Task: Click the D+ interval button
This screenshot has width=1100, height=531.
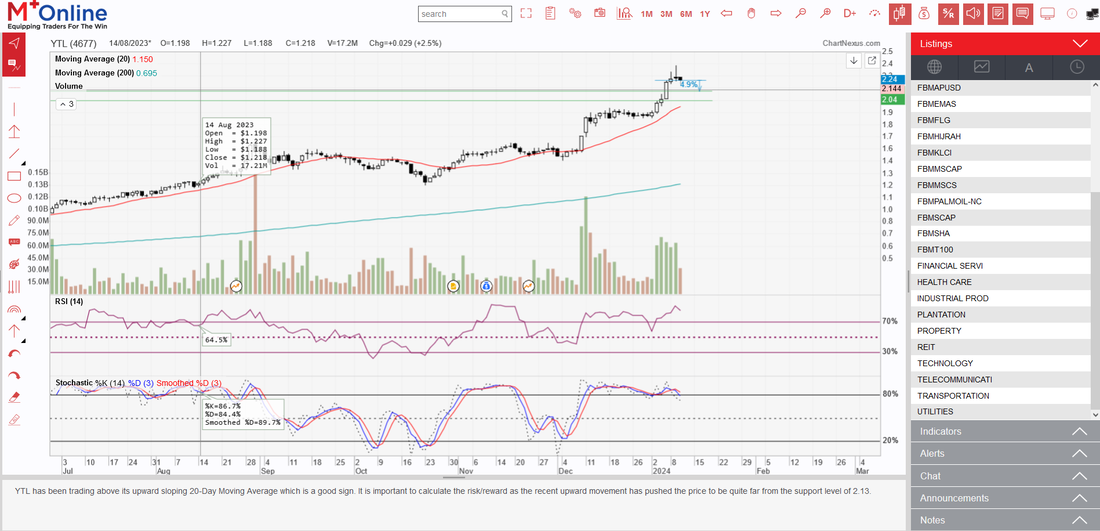Action: (x=850, y=13)
